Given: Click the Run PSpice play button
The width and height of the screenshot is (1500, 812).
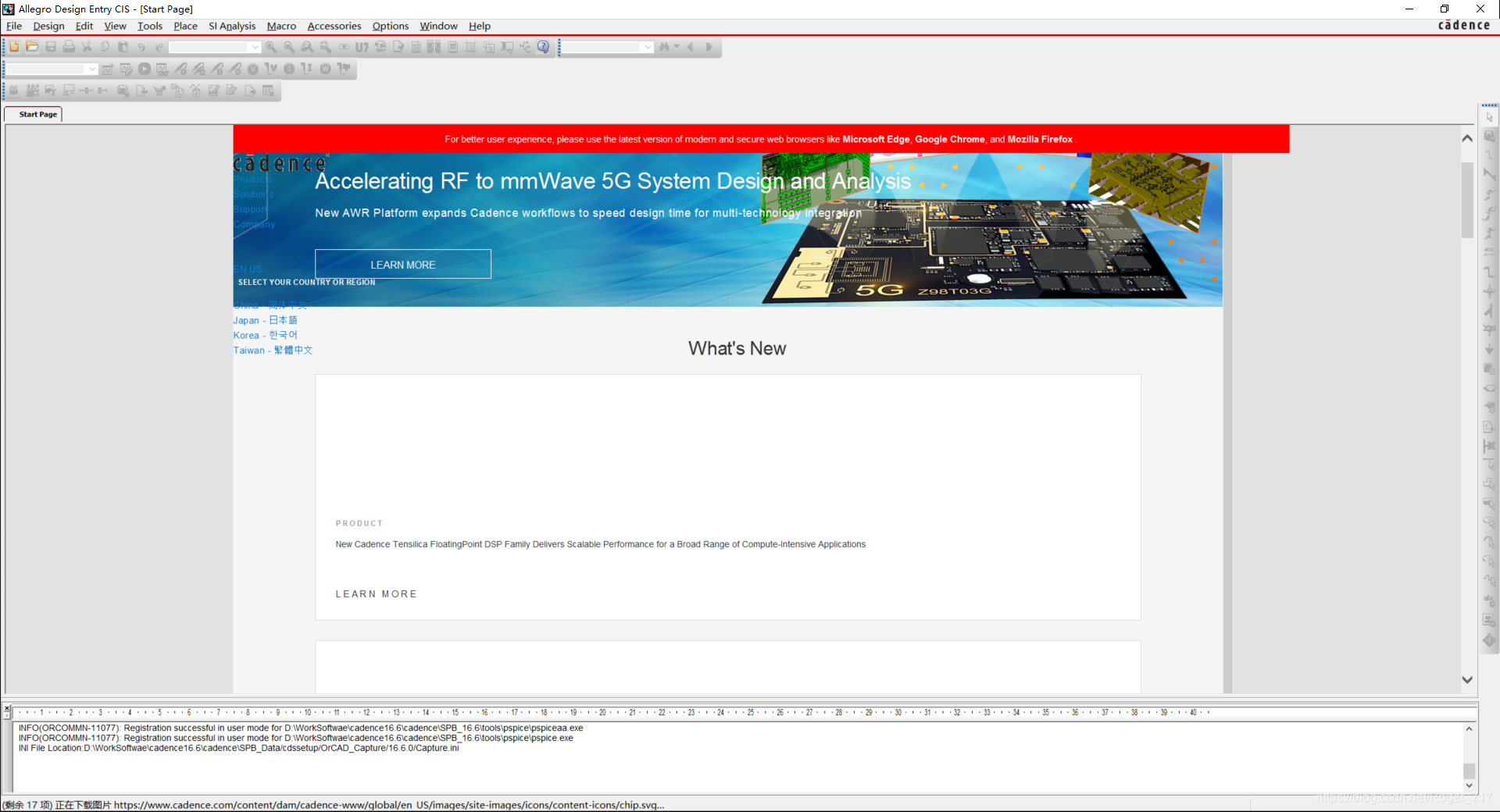Looking at the screenshot, I should (145, 69).
